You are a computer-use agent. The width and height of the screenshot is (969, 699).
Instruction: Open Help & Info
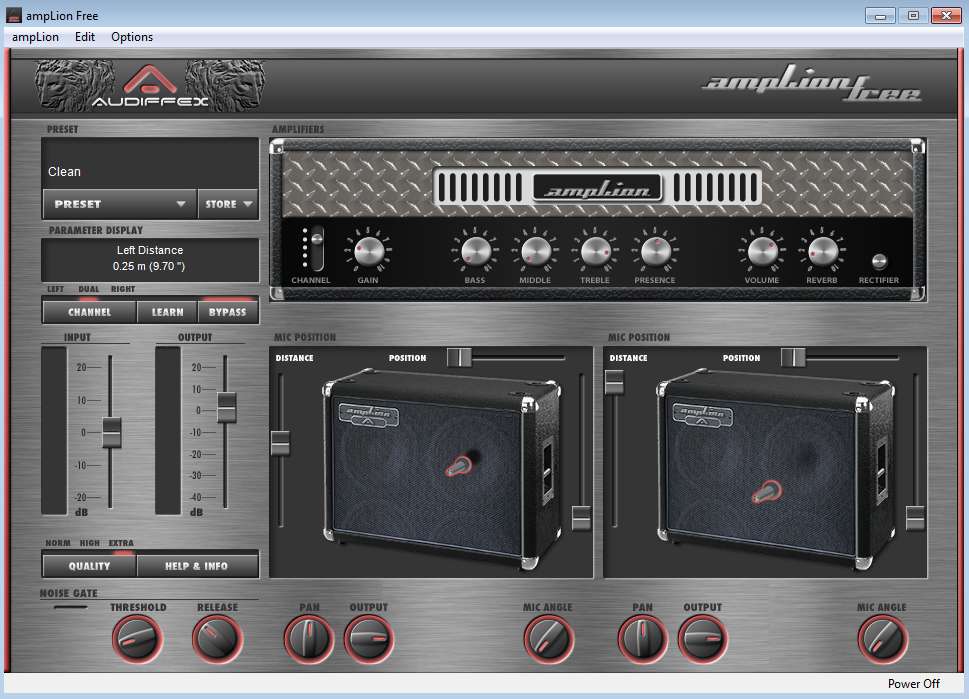point(197,566)
